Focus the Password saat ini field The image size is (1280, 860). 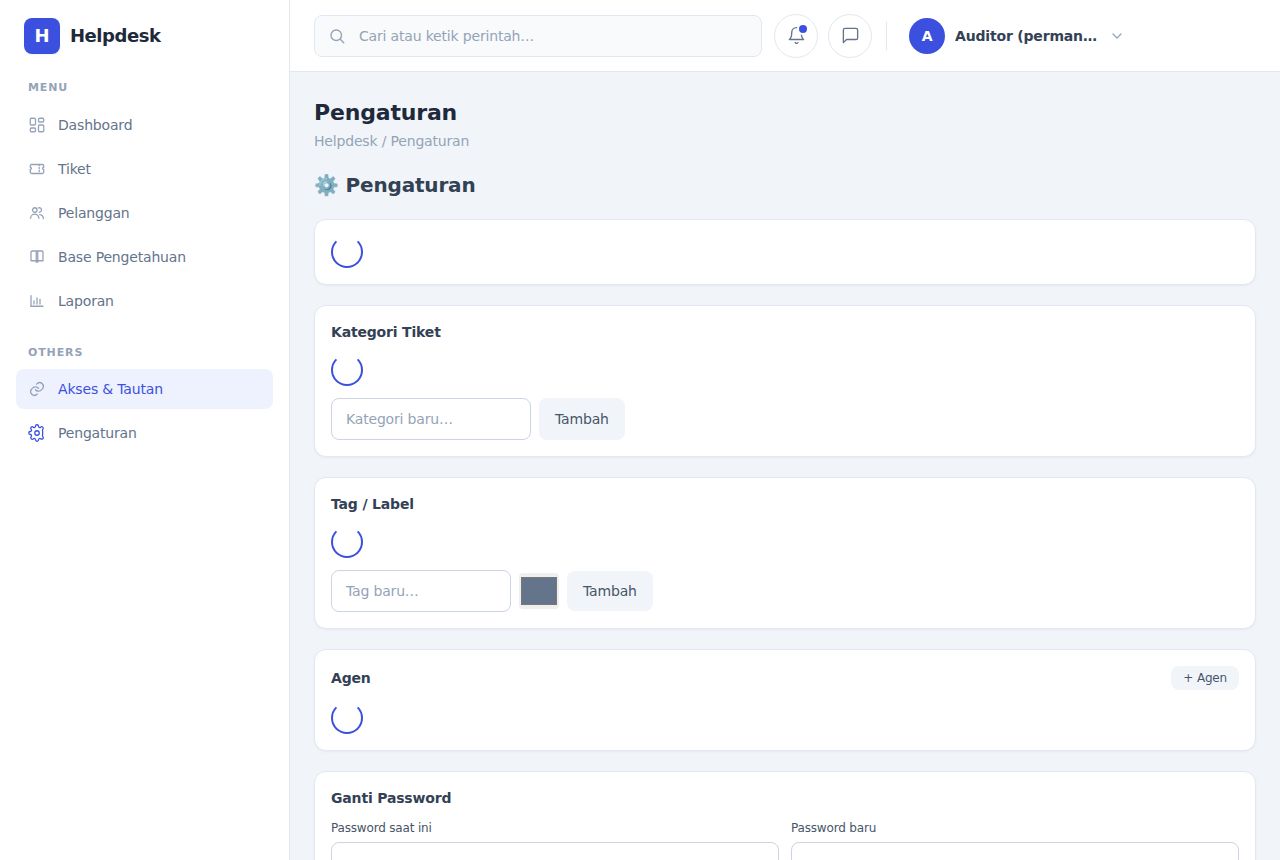(555, 851)
